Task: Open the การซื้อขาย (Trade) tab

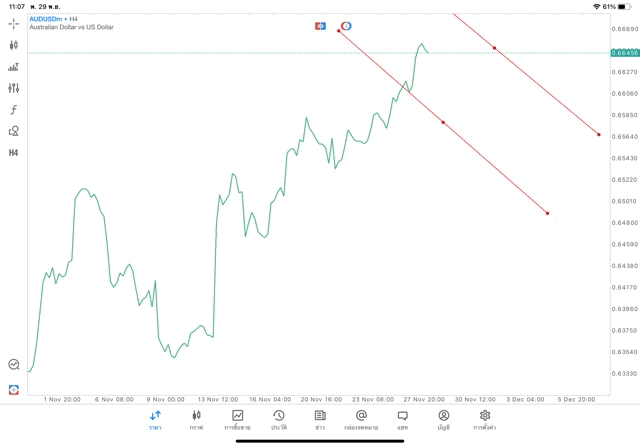Action: coord(238,420)
